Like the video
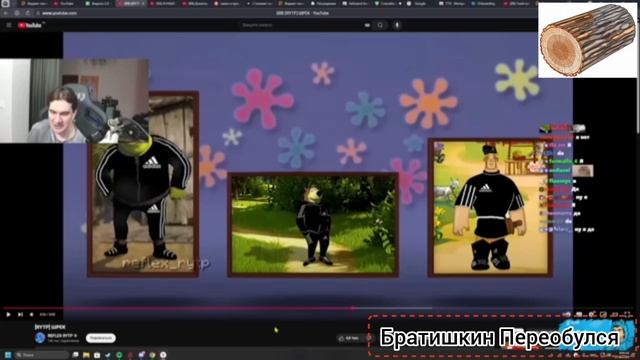Viewport: 640px width, 360px height. pyautogui.click(x=349, y=338)
